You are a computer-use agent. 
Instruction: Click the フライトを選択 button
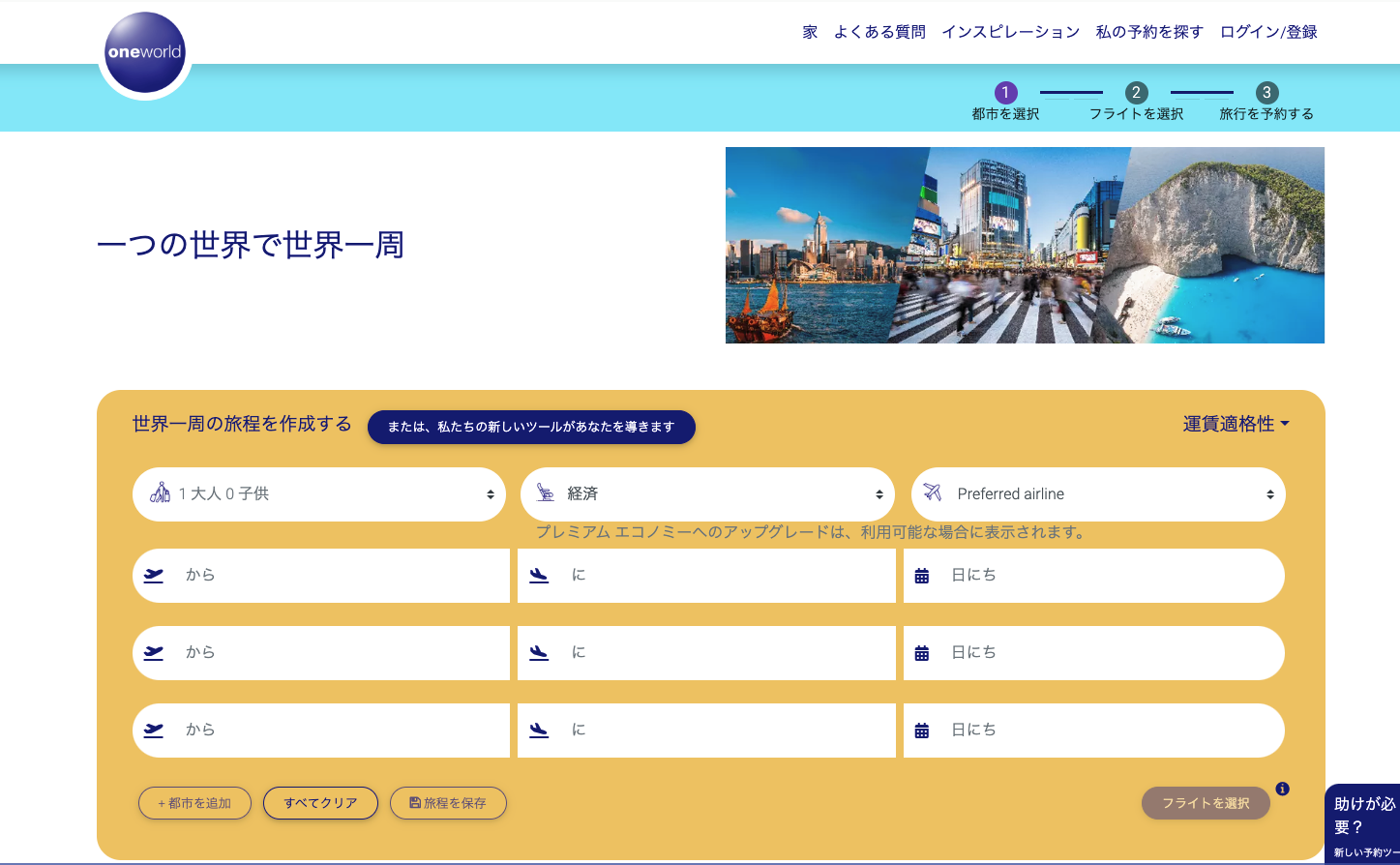point(1206,803)
